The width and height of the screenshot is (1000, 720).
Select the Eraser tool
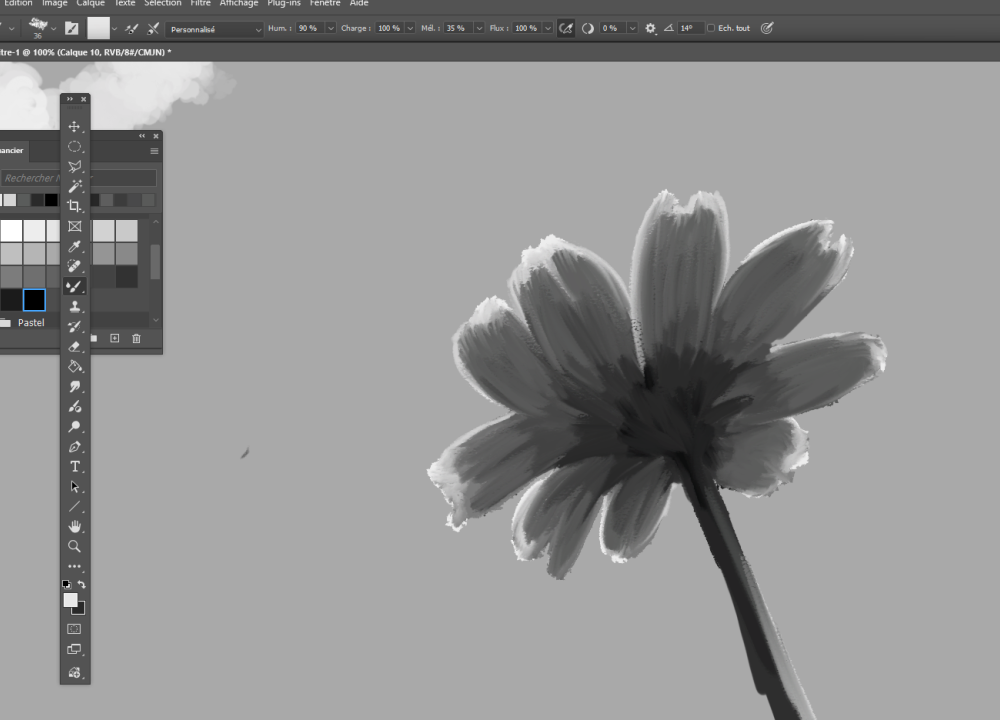tap(75, 346)
